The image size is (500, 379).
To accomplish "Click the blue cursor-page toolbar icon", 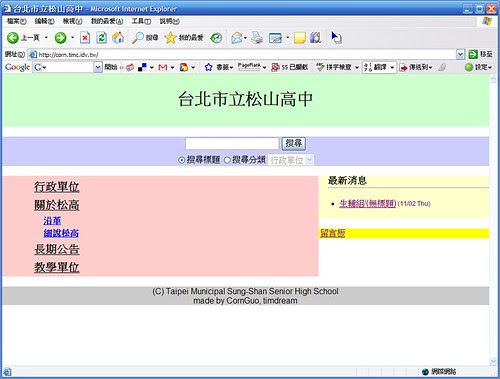I will tap(336, 37).
